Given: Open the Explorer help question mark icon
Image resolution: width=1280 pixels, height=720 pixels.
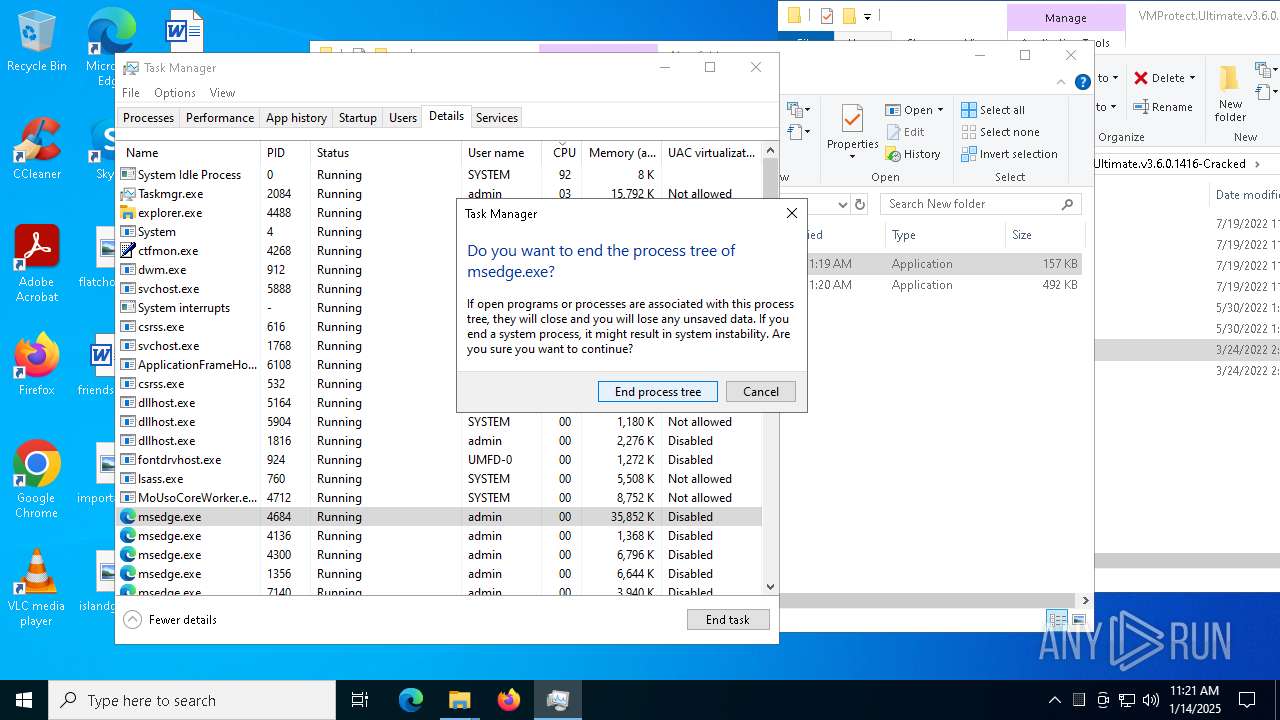Looking at the screenshot, I should (1082, 82).
